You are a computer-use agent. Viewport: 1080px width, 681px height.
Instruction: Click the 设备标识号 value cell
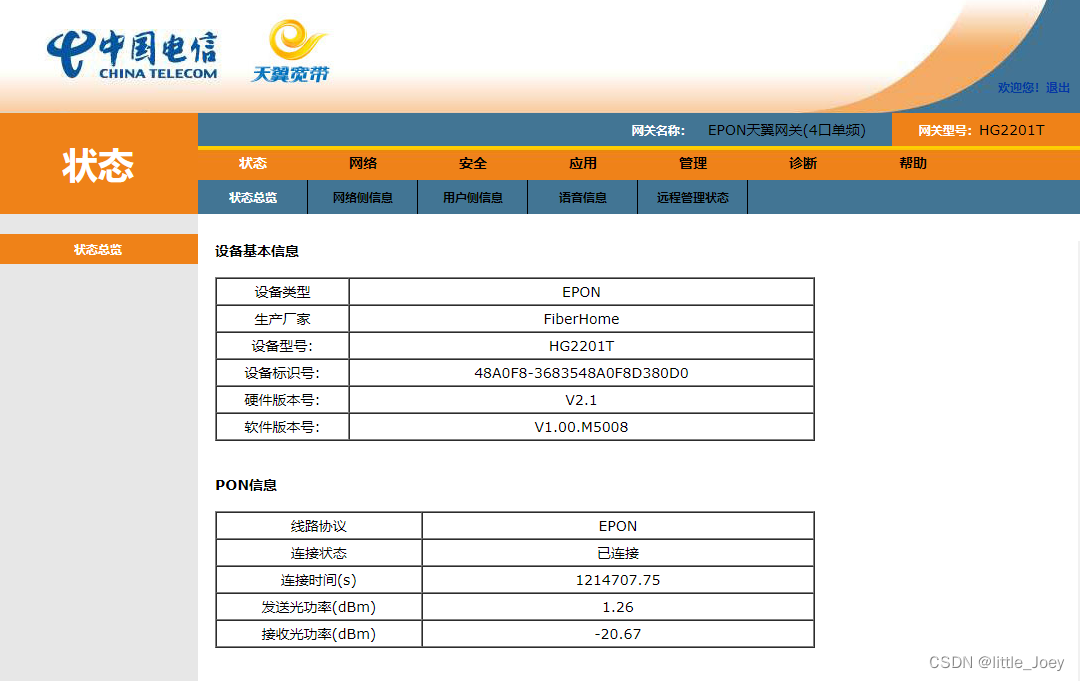click(x=581, y=372)
